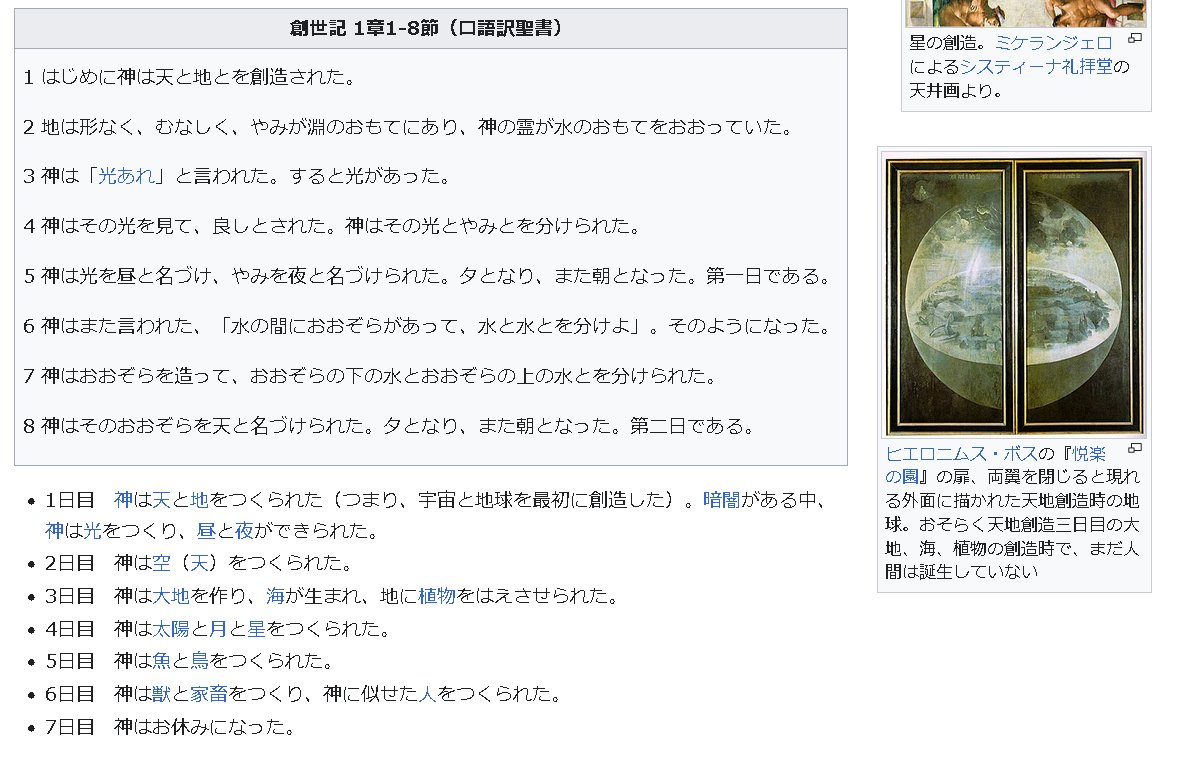Click the 植物 link in day 3
Image resolution: width=1194 pixels, height=758 pixels.
click(x=437, y=596)
